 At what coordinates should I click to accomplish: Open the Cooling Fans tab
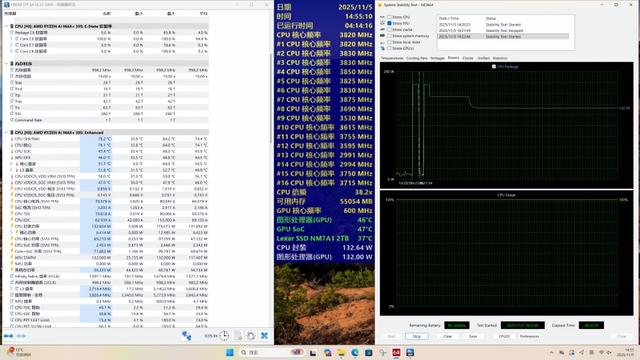[x=417, y=58]
